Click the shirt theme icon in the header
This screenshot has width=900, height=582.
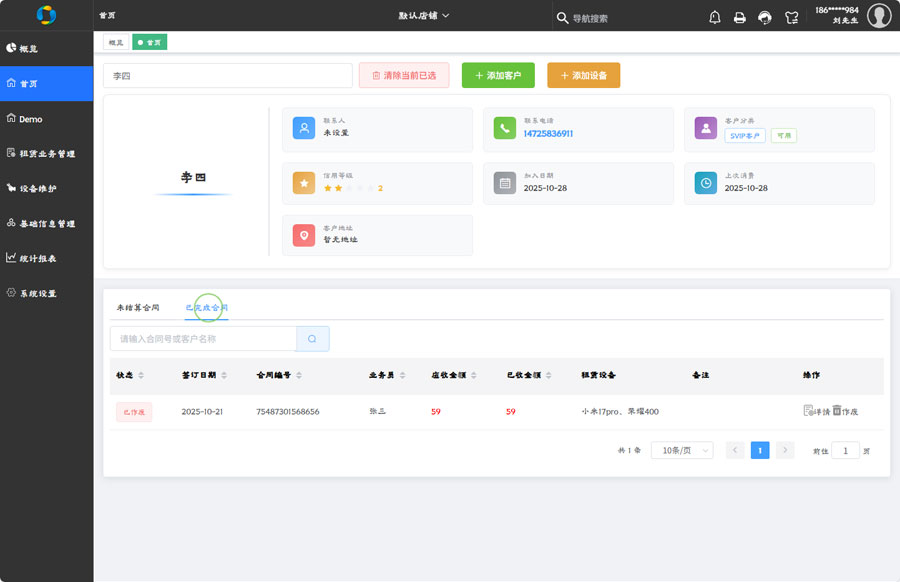pyautogui.click(x=792, y=17)
